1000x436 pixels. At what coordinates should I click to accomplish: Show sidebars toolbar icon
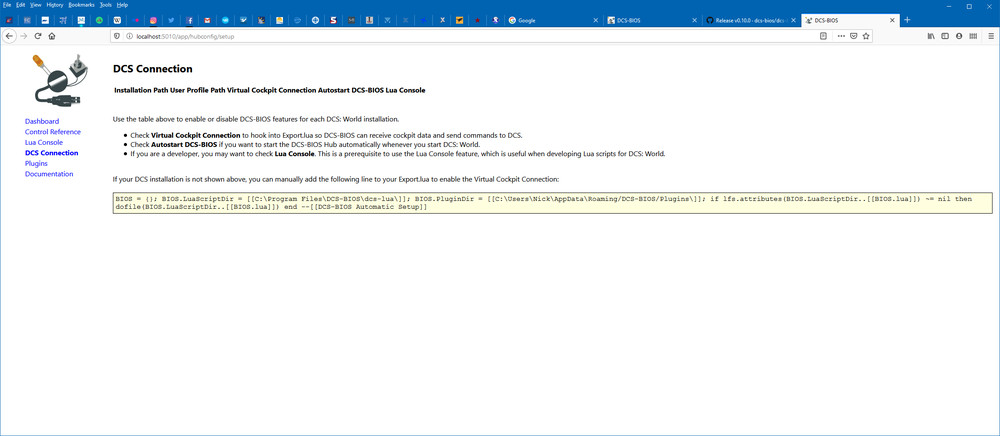coord(945,36)
